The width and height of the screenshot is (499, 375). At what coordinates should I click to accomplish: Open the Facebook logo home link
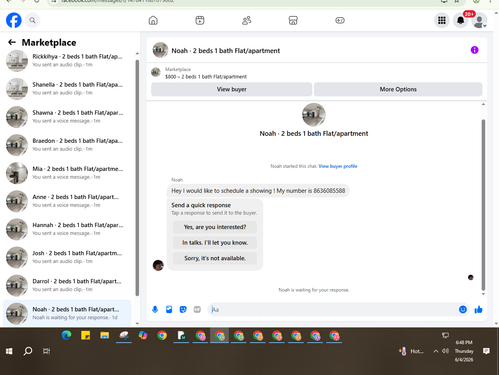pos(14,20)
